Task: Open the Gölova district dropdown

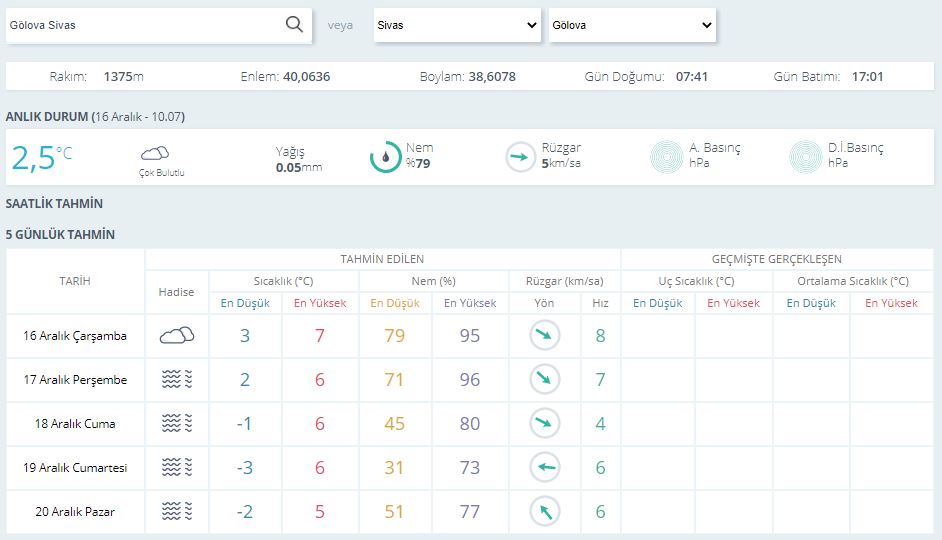Action: click(632, 25)
